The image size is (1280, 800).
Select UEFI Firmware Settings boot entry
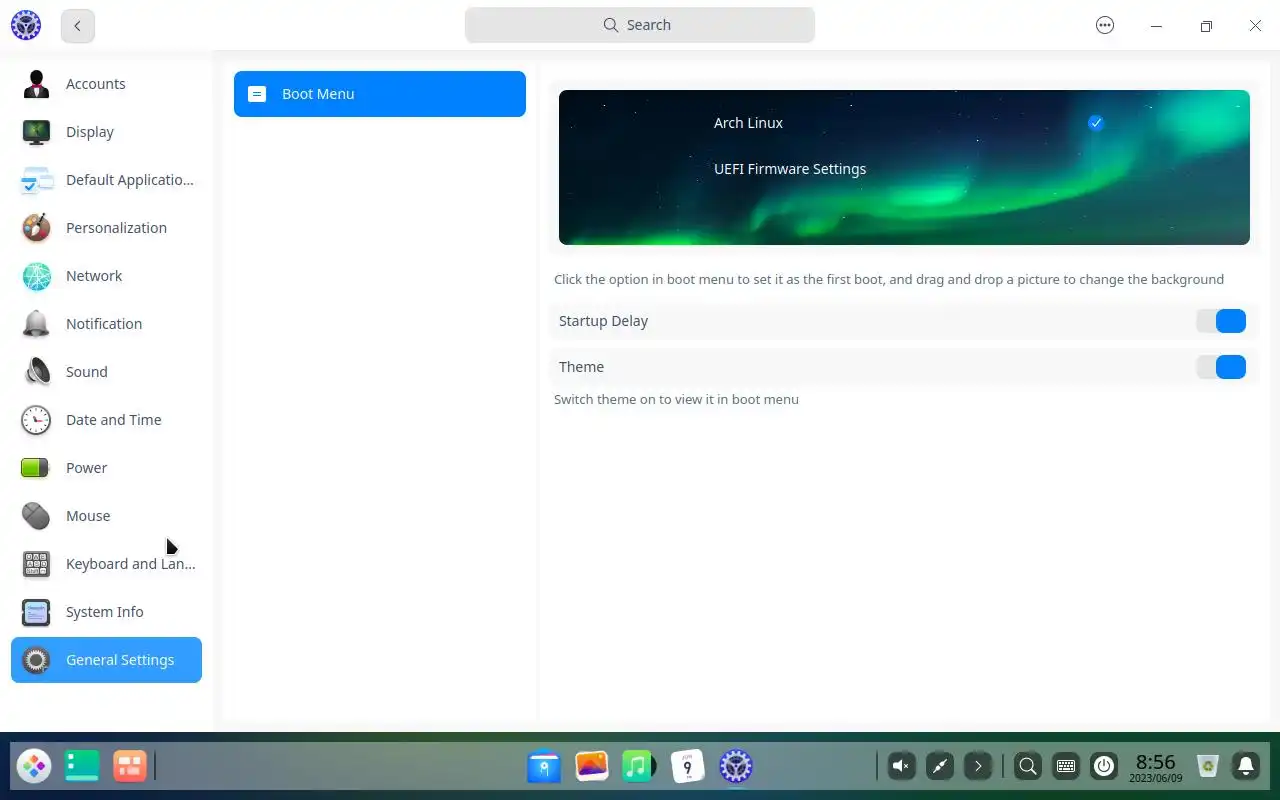(790, 169)
